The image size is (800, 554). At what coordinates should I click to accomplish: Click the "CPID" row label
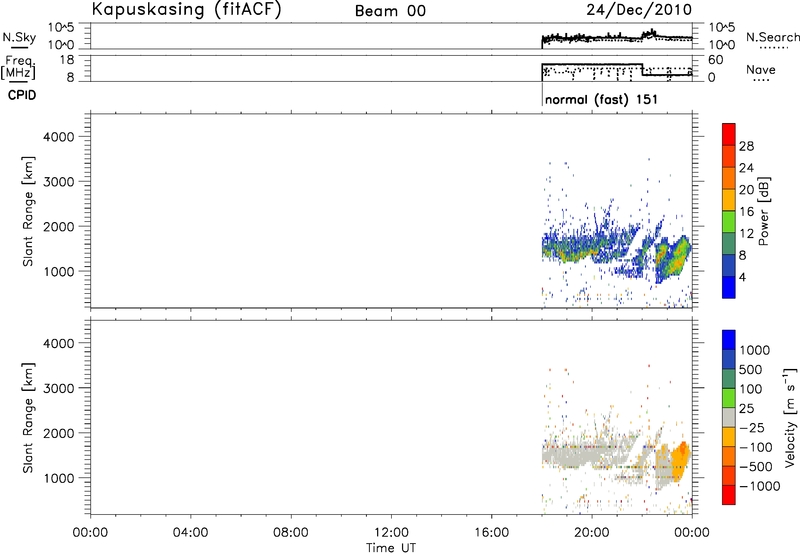coord(22,95)
